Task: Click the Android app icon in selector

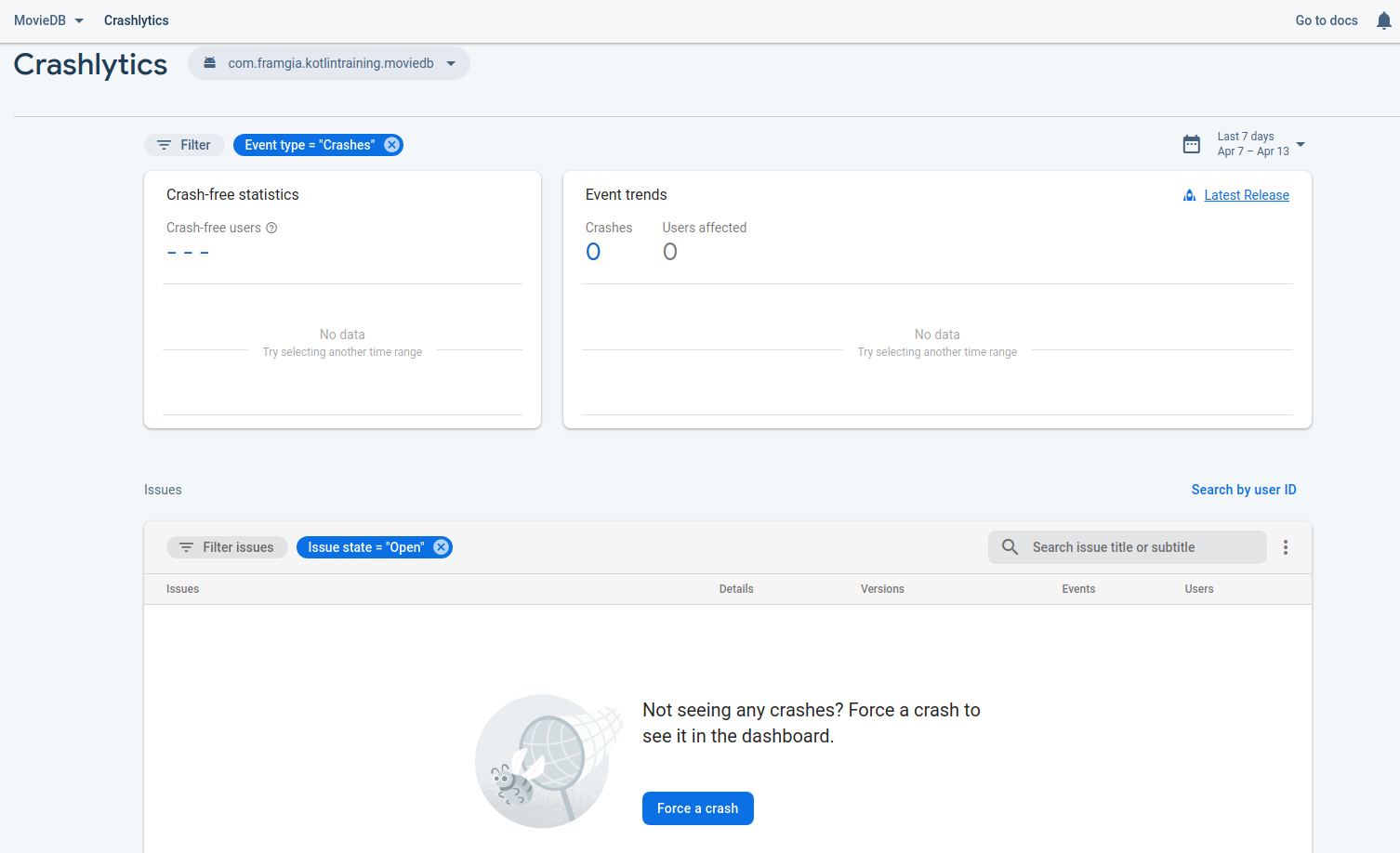Action: [210, 63]
